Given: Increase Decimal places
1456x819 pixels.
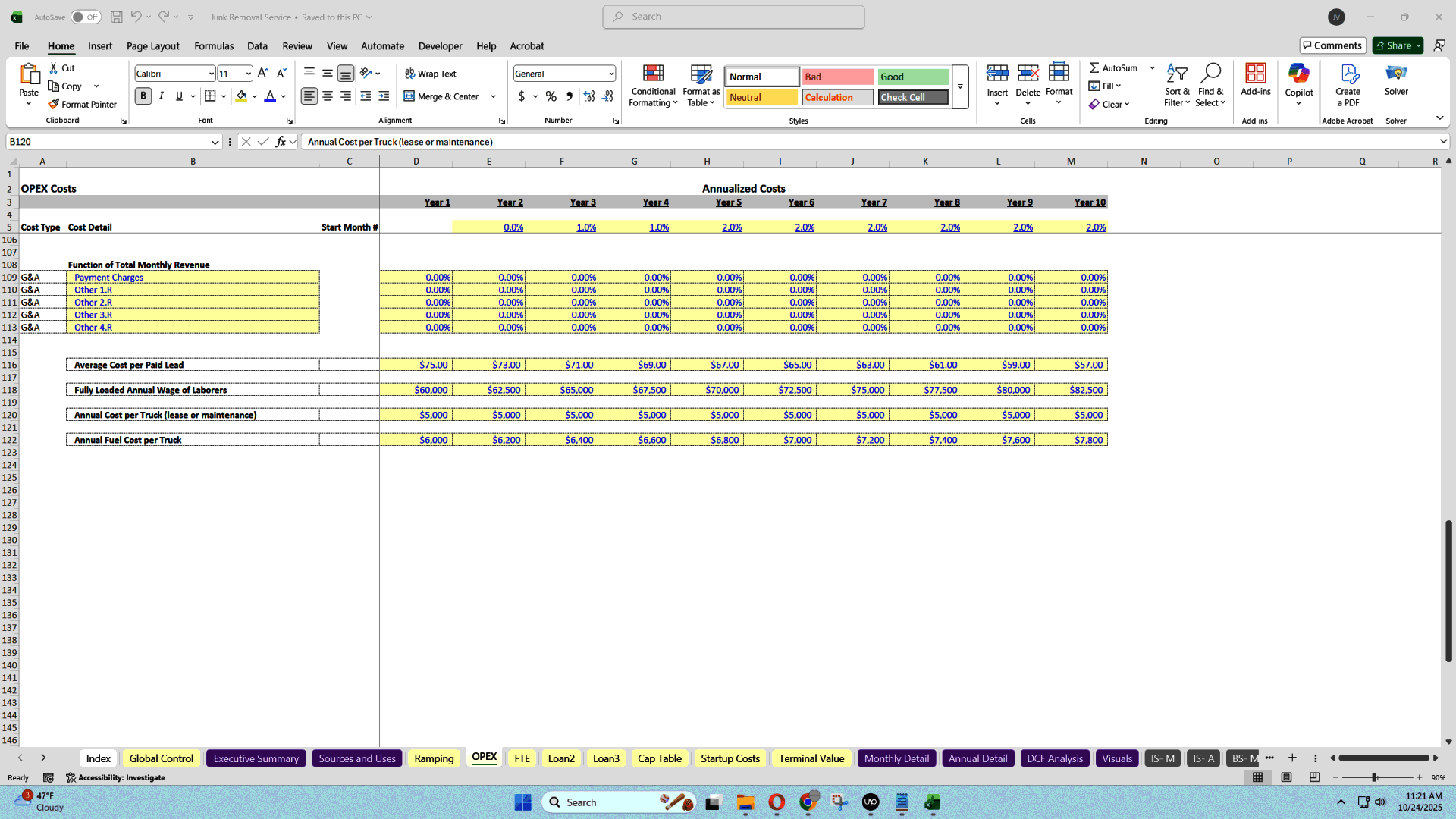Looking at the screenshot, I should 589,96.
